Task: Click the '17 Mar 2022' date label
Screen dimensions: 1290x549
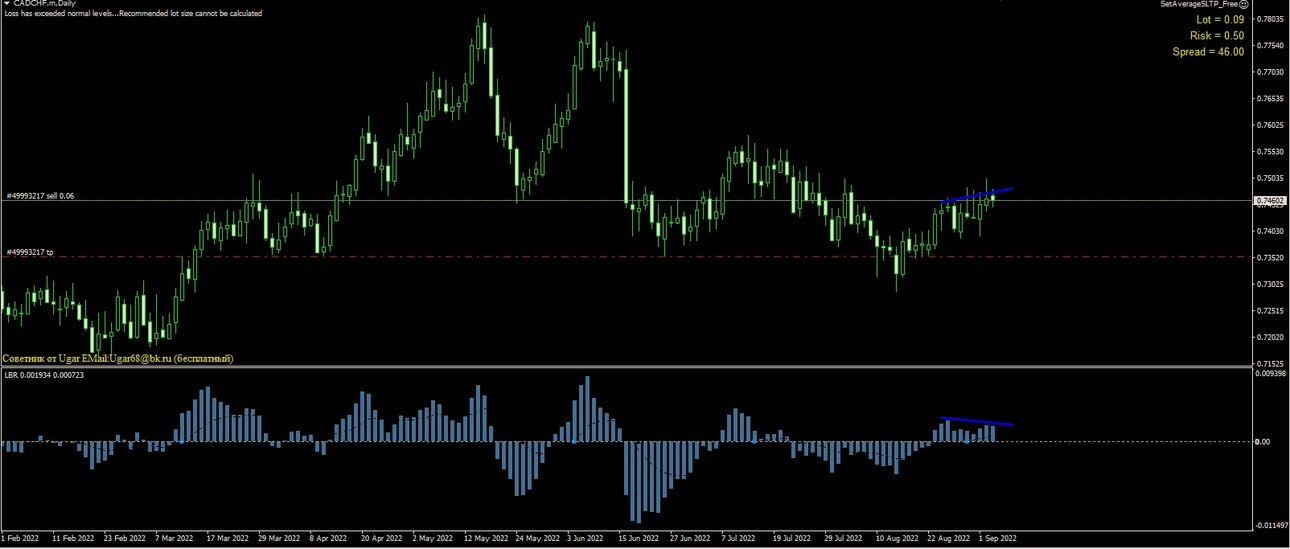Action: pyautogui.click(x=229, y=539)
